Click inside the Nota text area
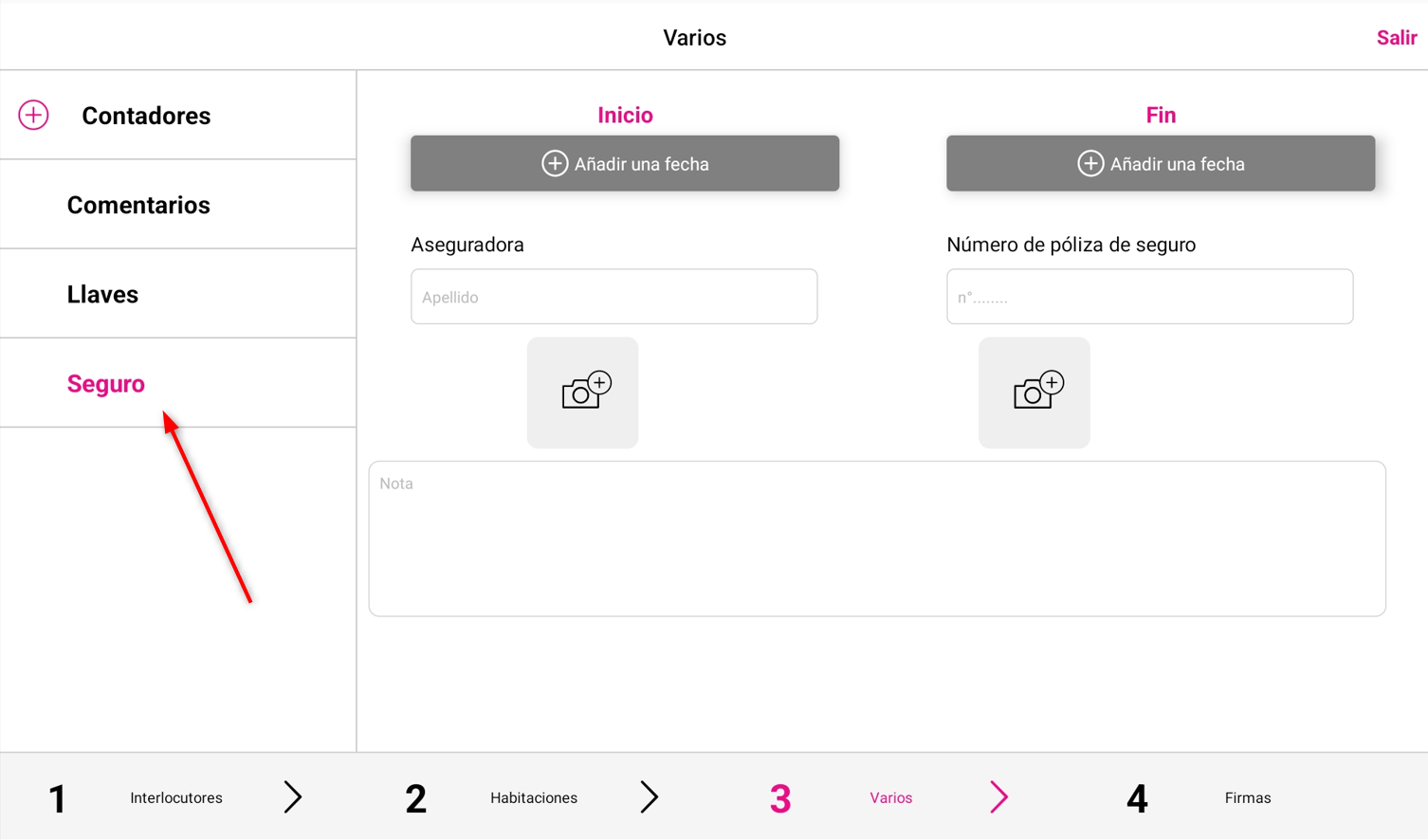The height and width of the screenshot is (840, 1428). pyautogui.click(x=877, y=539)
